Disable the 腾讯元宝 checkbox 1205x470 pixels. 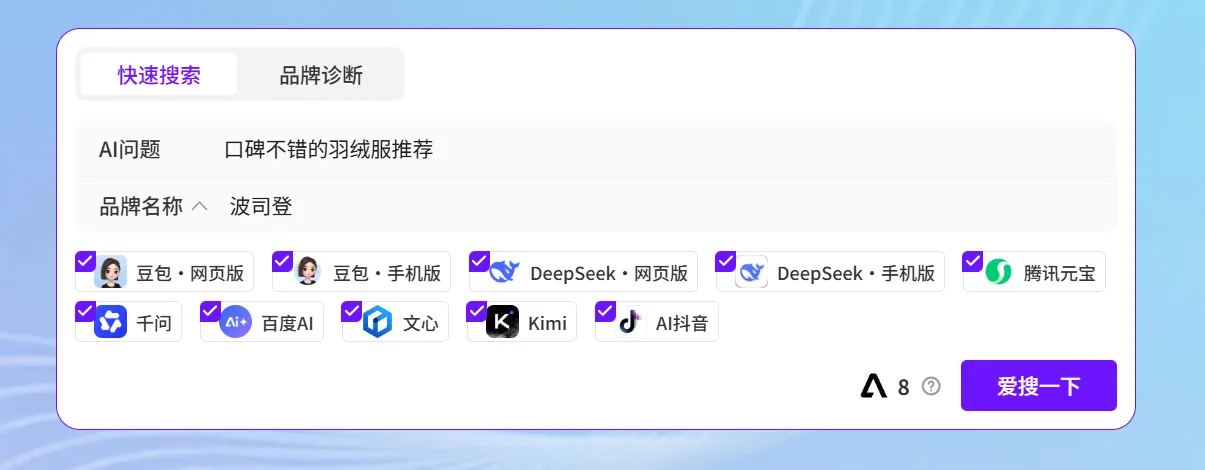coord(973,261)
